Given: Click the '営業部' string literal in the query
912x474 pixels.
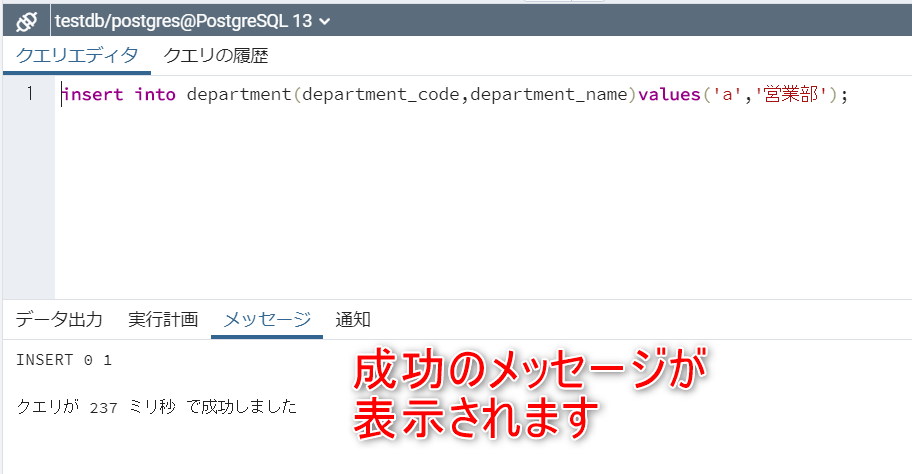Looking at the screenshot, I should 790,94.
